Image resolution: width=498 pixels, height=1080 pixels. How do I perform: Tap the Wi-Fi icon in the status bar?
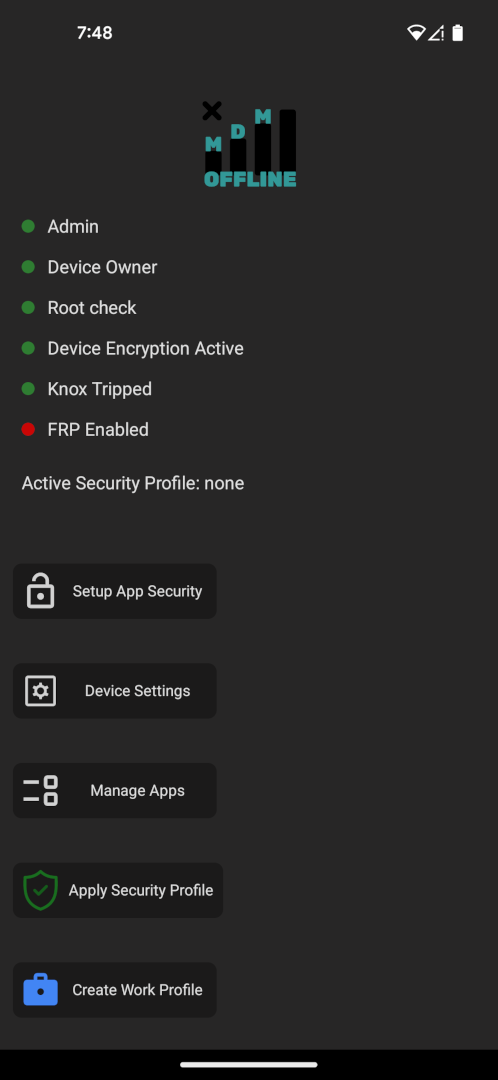416,32
